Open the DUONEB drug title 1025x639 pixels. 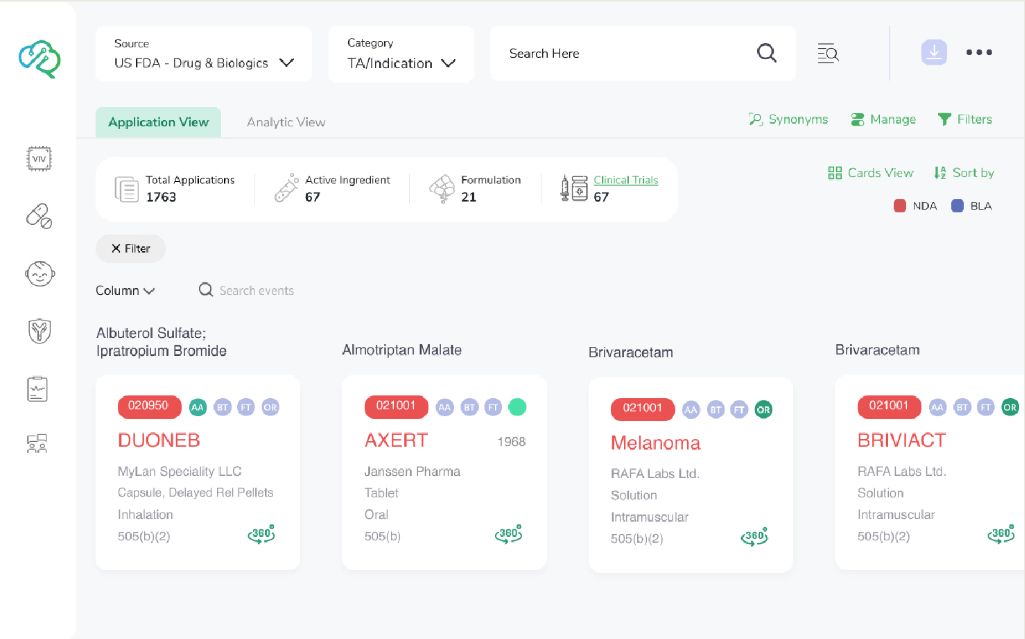pyautogui.click(x=159, y=440)
